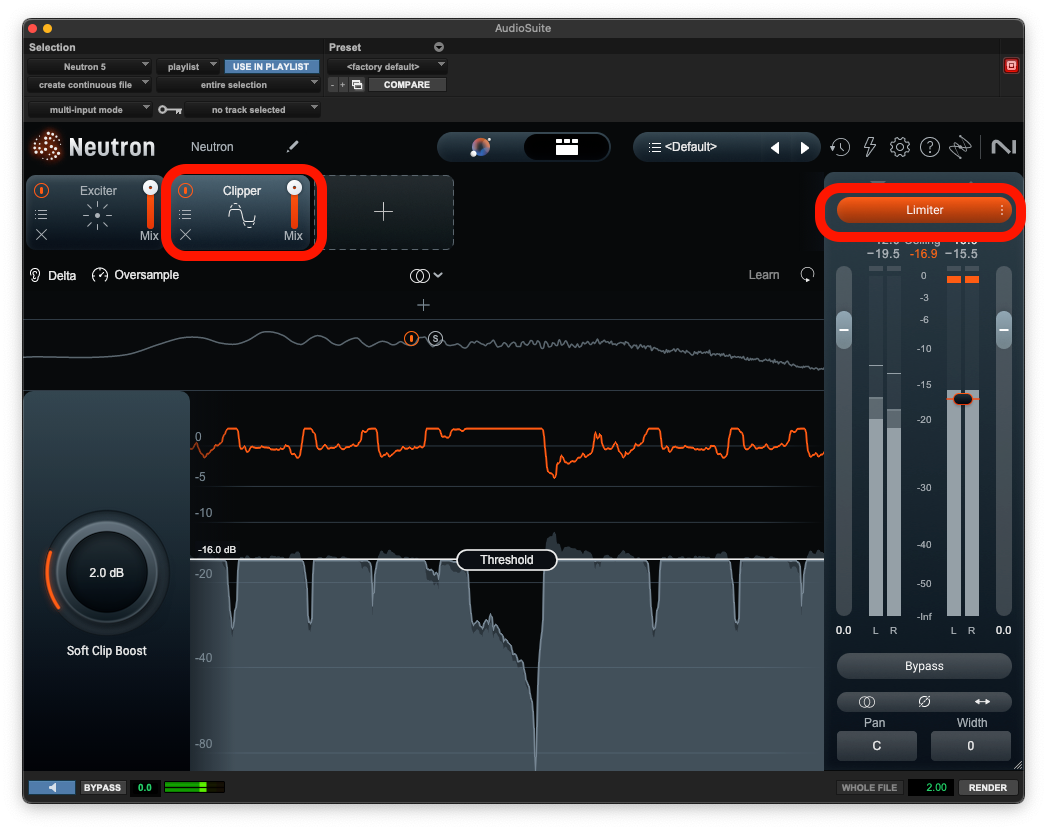Screen dimensions: 1047x830
Task: Toggle Oversample mode
Action: pyautogui.click(x=136, y=275)
